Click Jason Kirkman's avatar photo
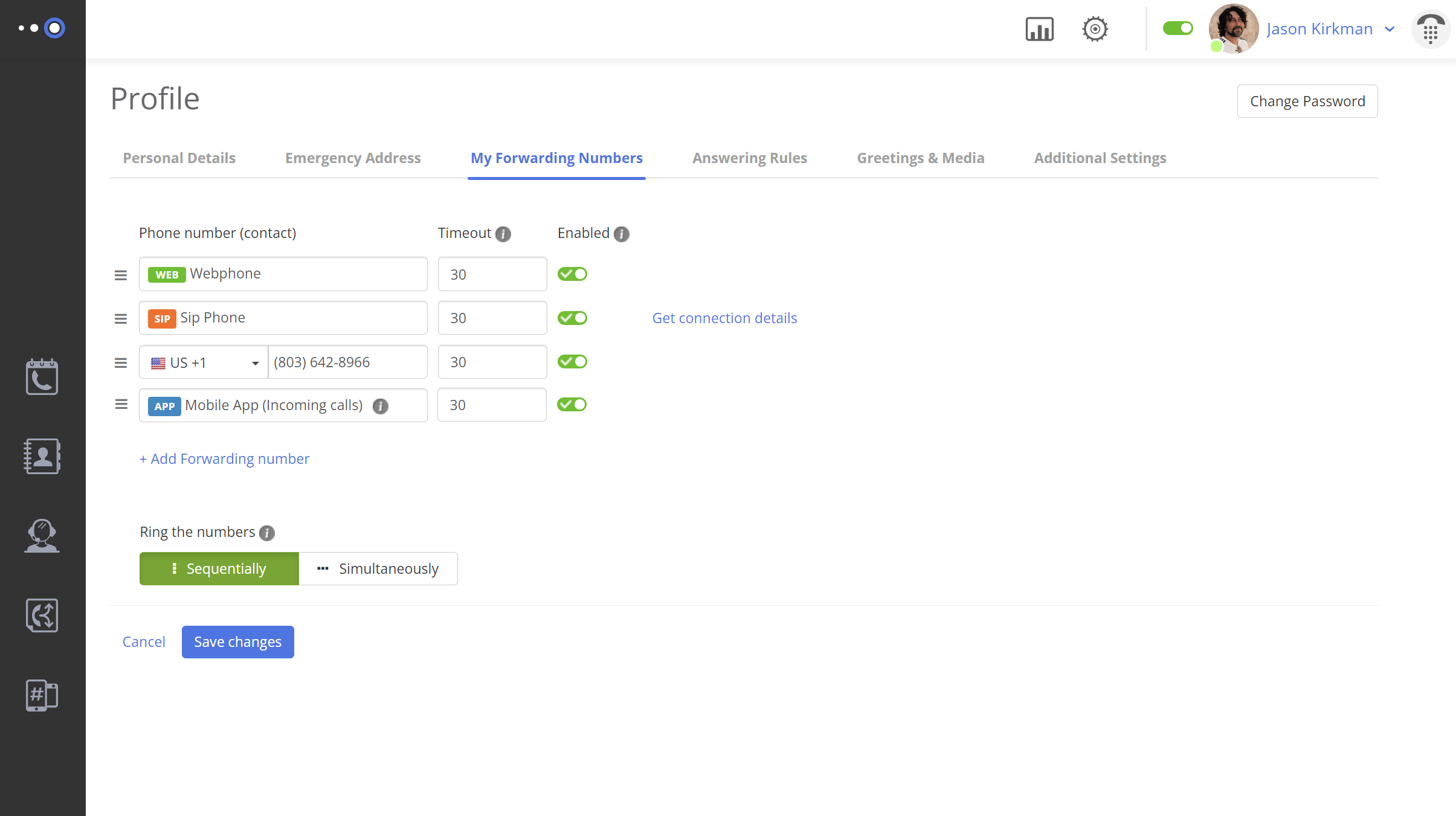1456x816 pixels. click(x=1233, y=28)
